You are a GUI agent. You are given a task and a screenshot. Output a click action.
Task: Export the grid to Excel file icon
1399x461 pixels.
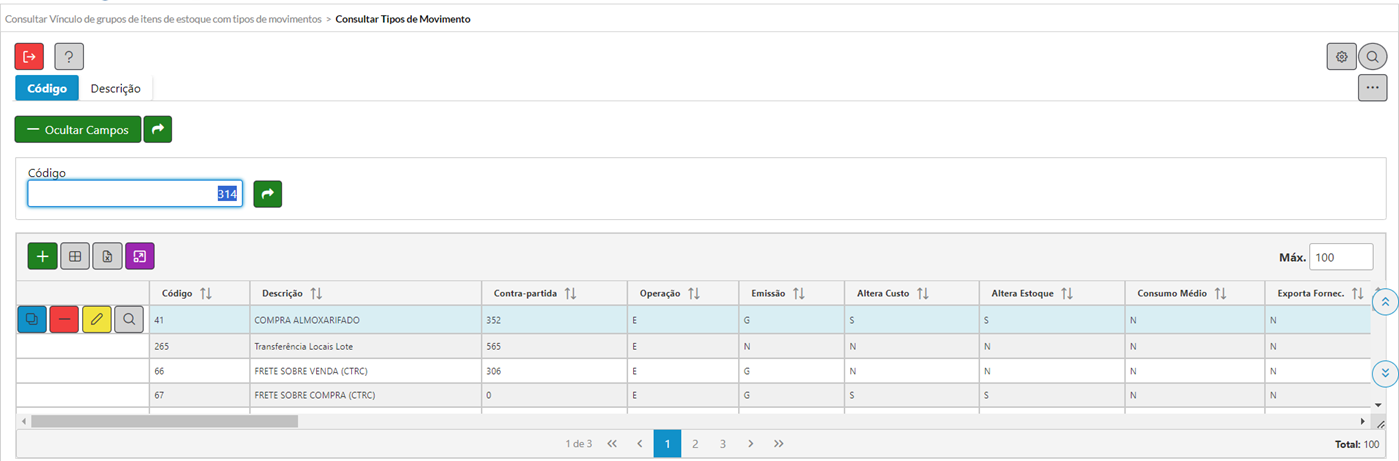(x=107, y=257)
